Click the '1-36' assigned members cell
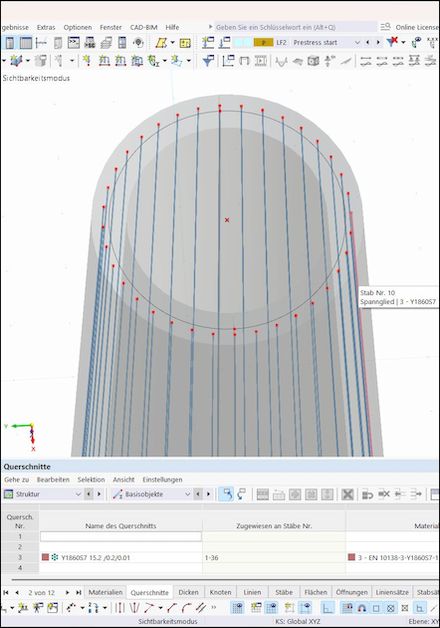The height and width of the screenshot is (628, 440). tap(274, 557)
